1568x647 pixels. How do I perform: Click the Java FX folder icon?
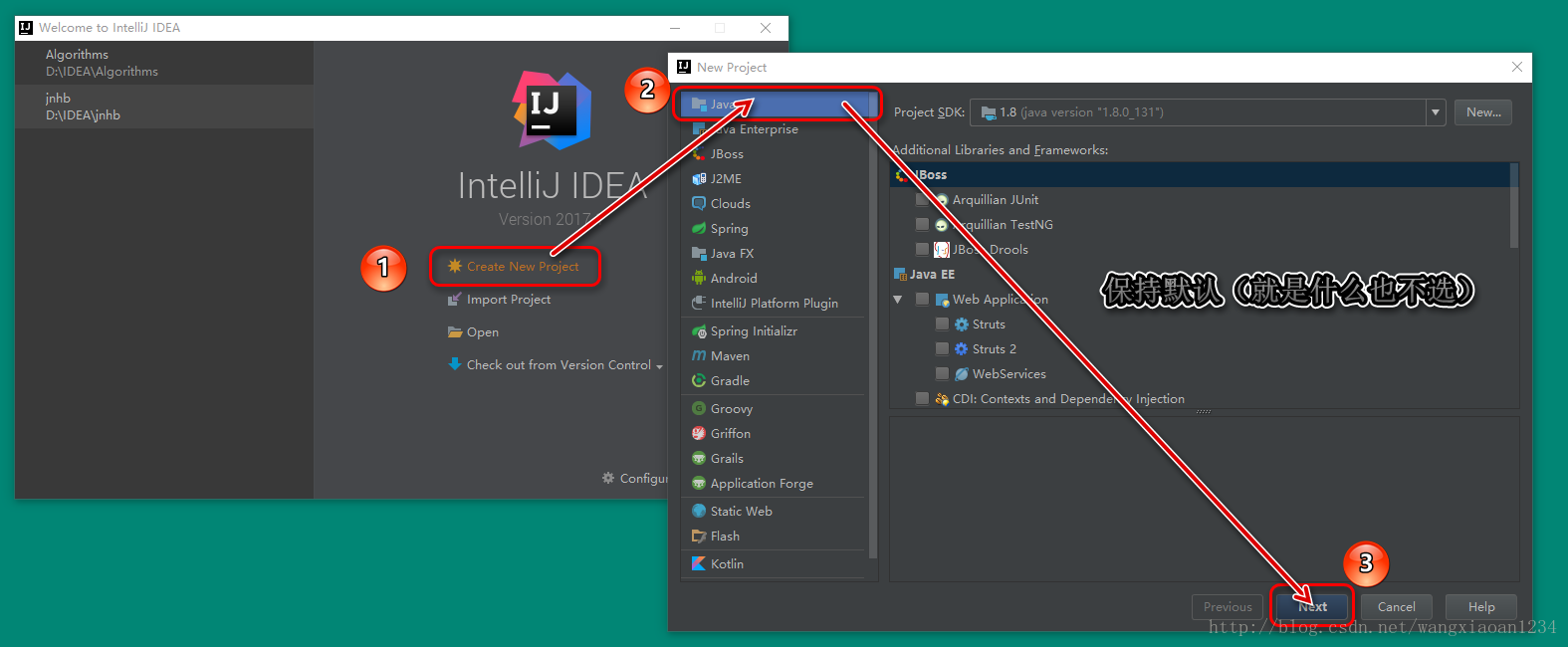(x=699, y=254)
